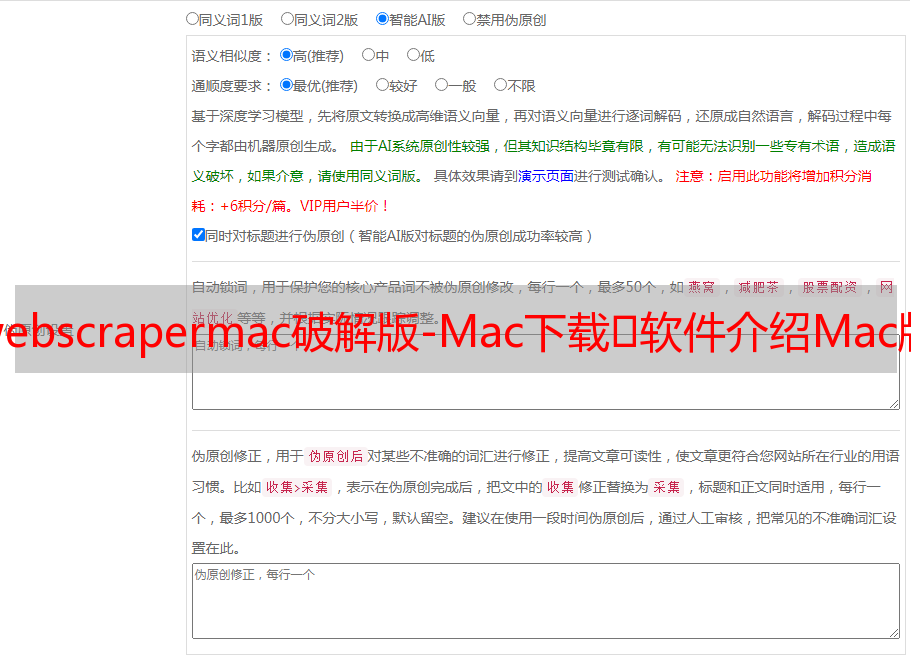Click the 收集>采集 example tag
Image resolution: width=911 pixels, height=658 pixels.
(297, 487)
